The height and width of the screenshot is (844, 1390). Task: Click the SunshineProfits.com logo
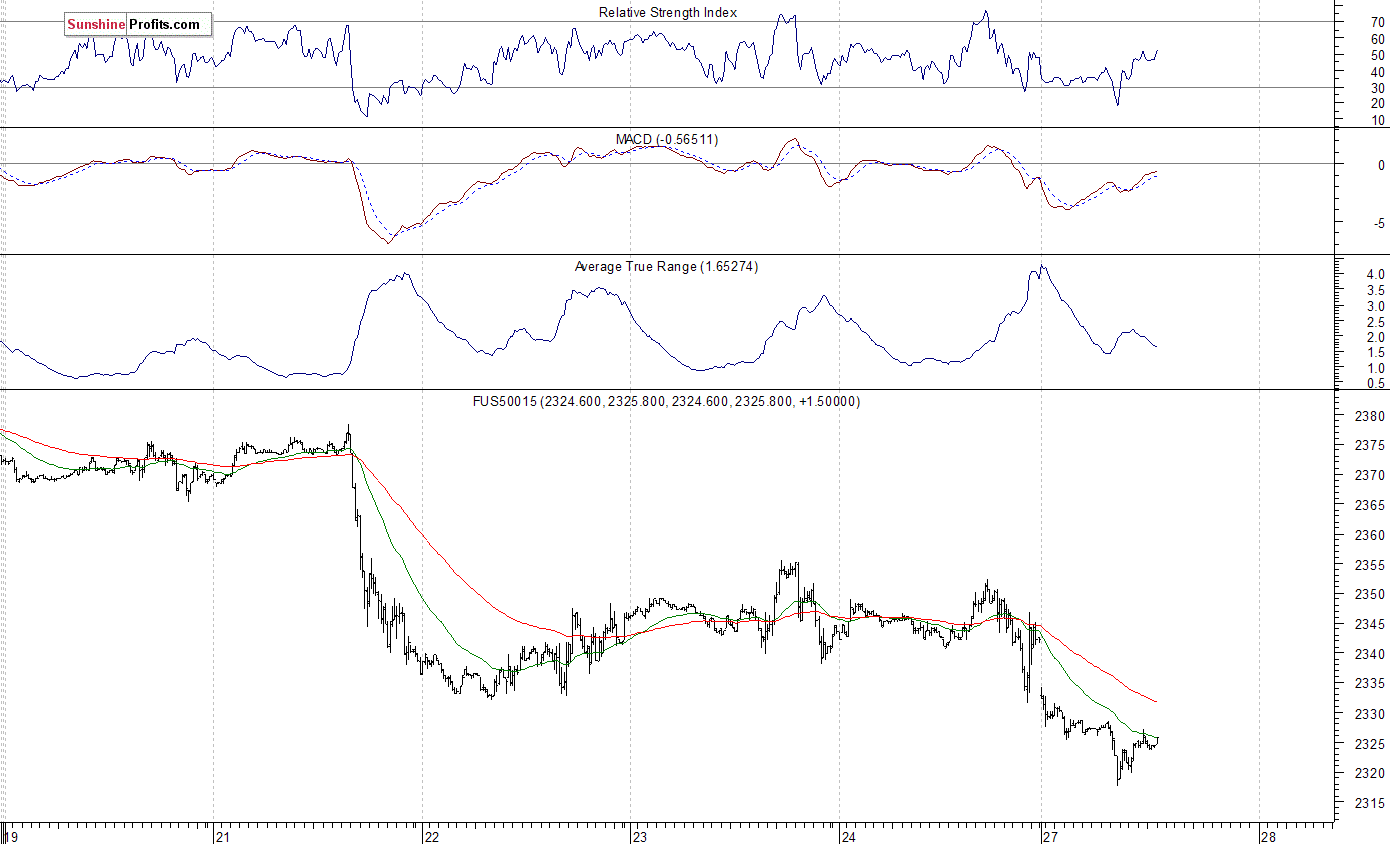[138, 24]
